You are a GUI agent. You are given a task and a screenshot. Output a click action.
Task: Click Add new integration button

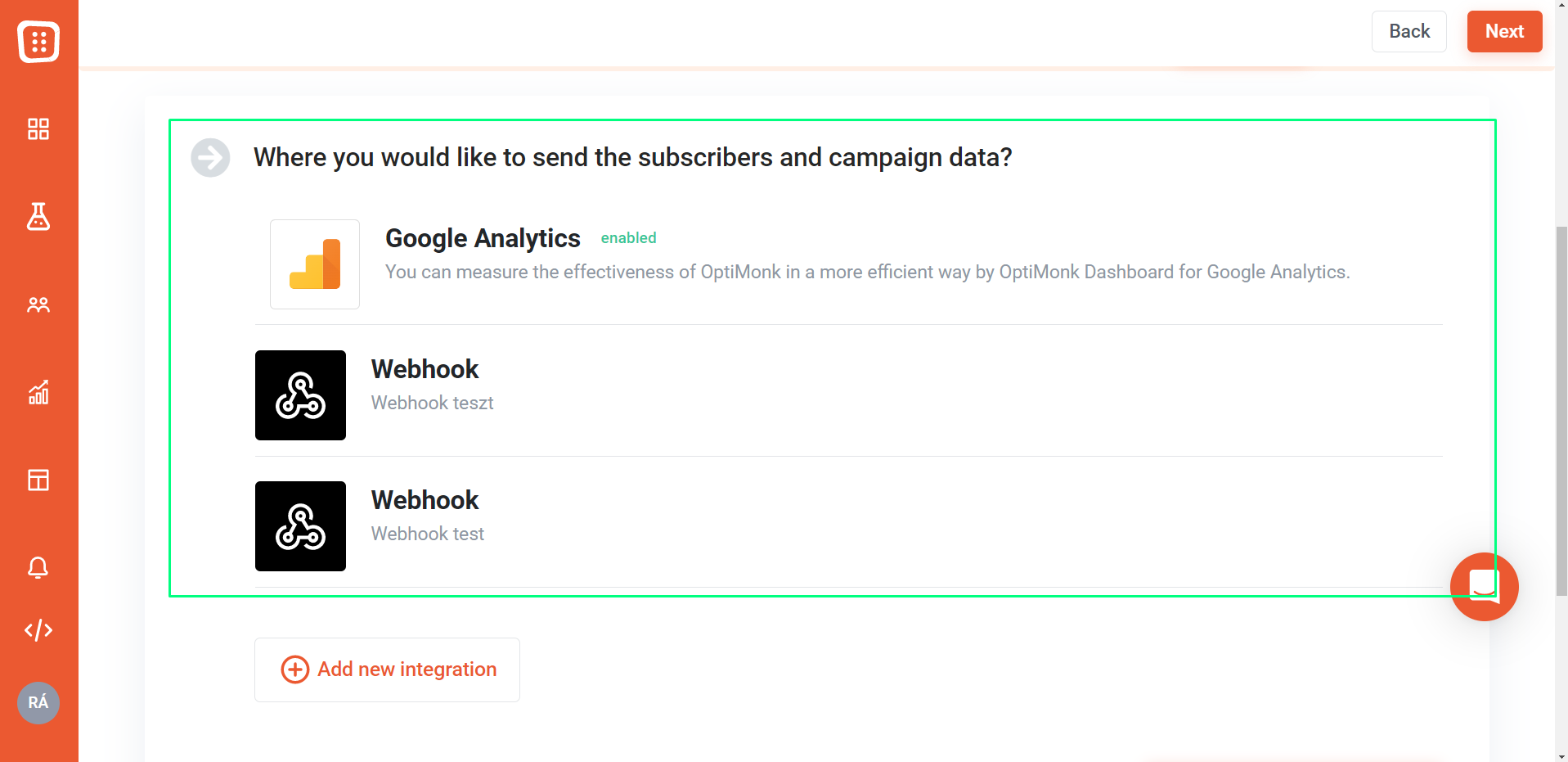click(387, 670)
